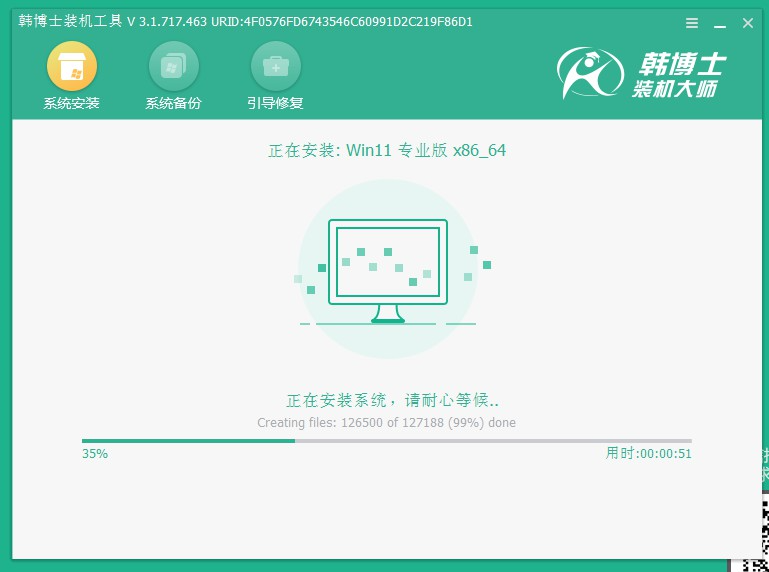
Task: Click the unfilled gray portion of progress bar
Action: pos(492,440)
